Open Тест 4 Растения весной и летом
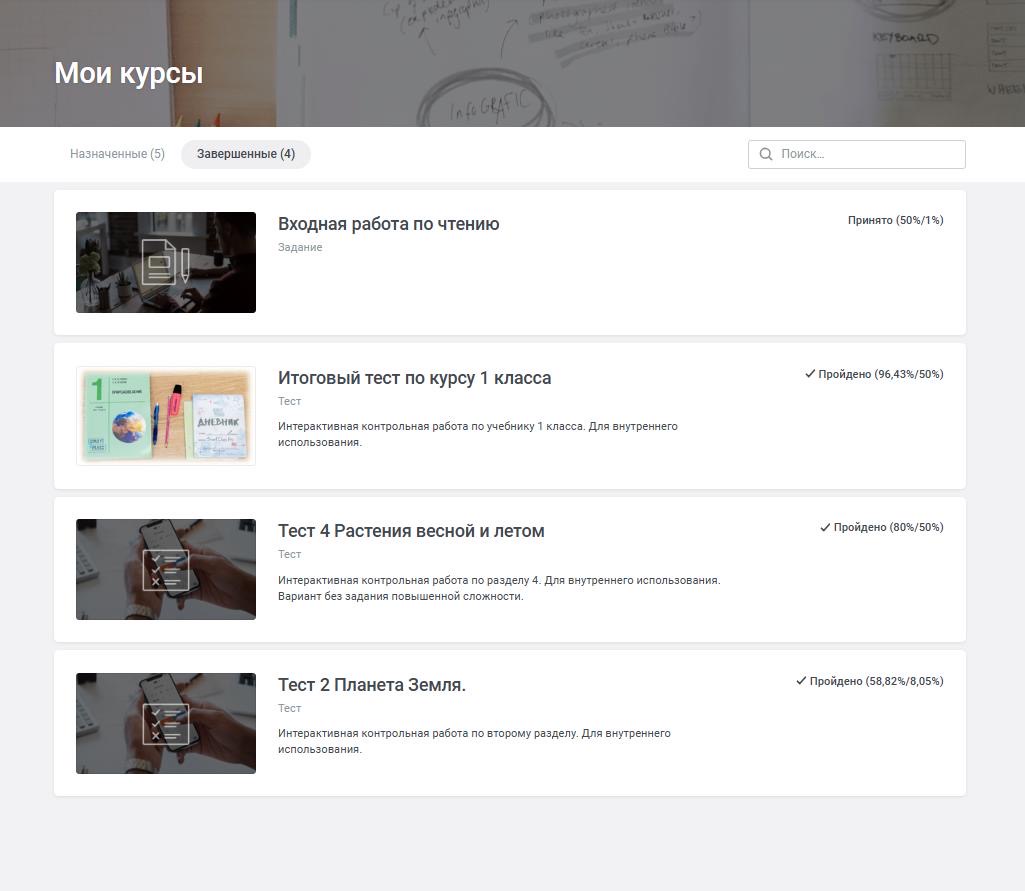The width and height of the screenshot is (1025, 891). click(x=411, y=531)
